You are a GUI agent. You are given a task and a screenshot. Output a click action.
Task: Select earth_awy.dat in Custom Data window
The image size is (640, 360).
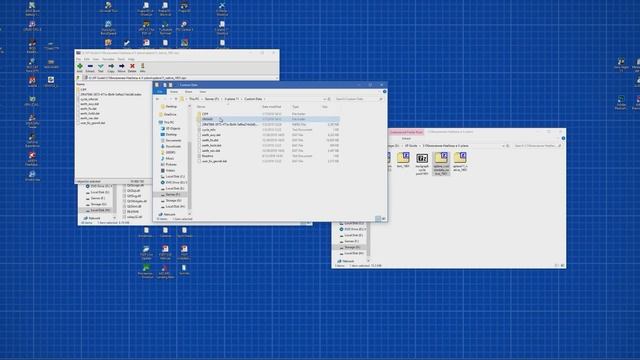(268, 135)
